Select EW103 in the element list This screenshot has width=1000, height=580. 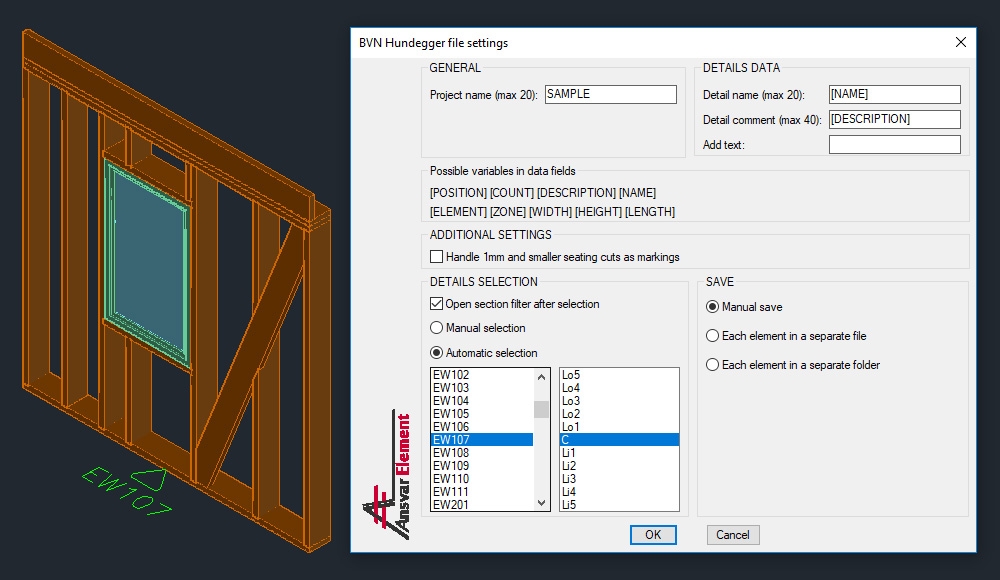coord(482,388)
